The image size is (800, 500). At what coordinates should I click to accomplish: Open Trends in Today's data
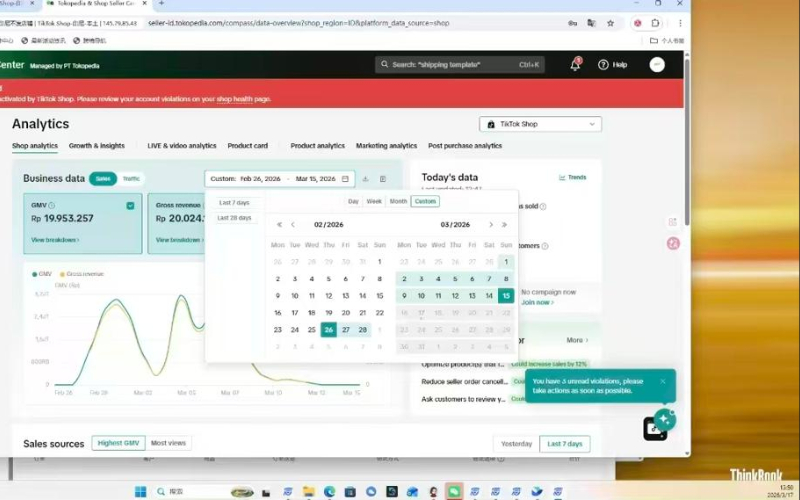(x=572, y=178)
